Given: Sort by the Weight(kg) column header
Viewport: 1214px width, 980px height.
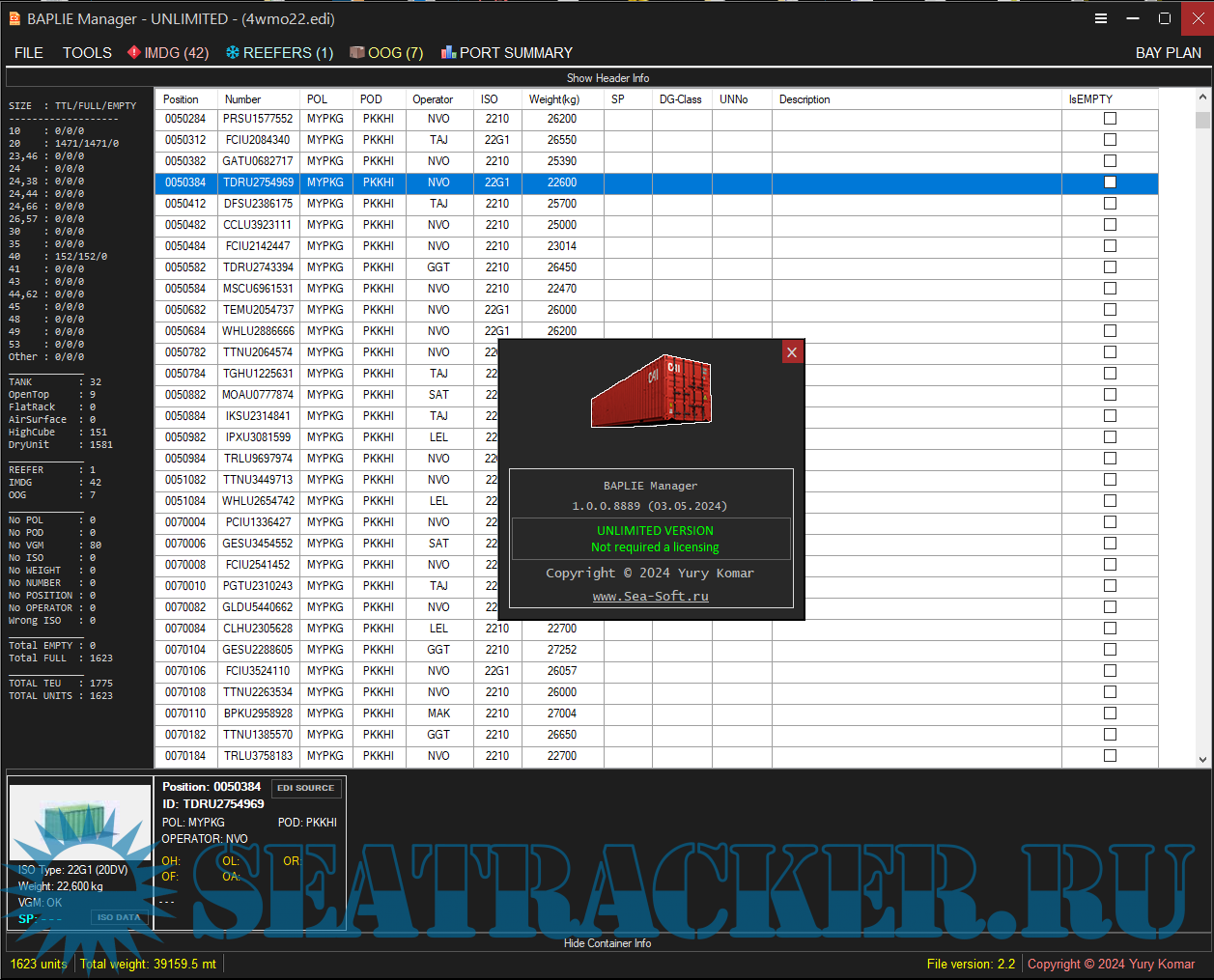Looking at the screenshot, I should [554, 99].
